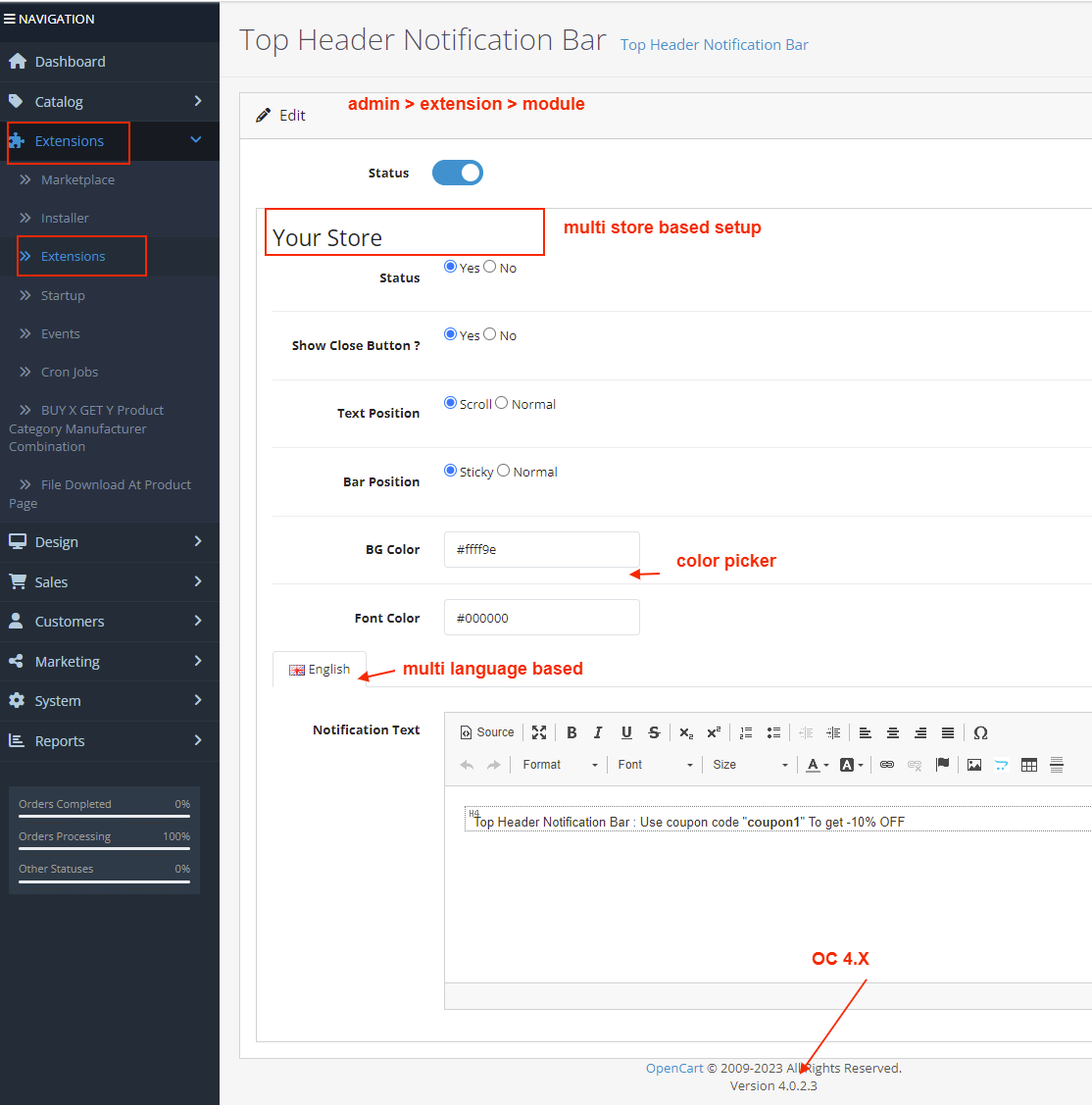Click the Source button in the editor

pyautogui.click(x=487, y=732)
